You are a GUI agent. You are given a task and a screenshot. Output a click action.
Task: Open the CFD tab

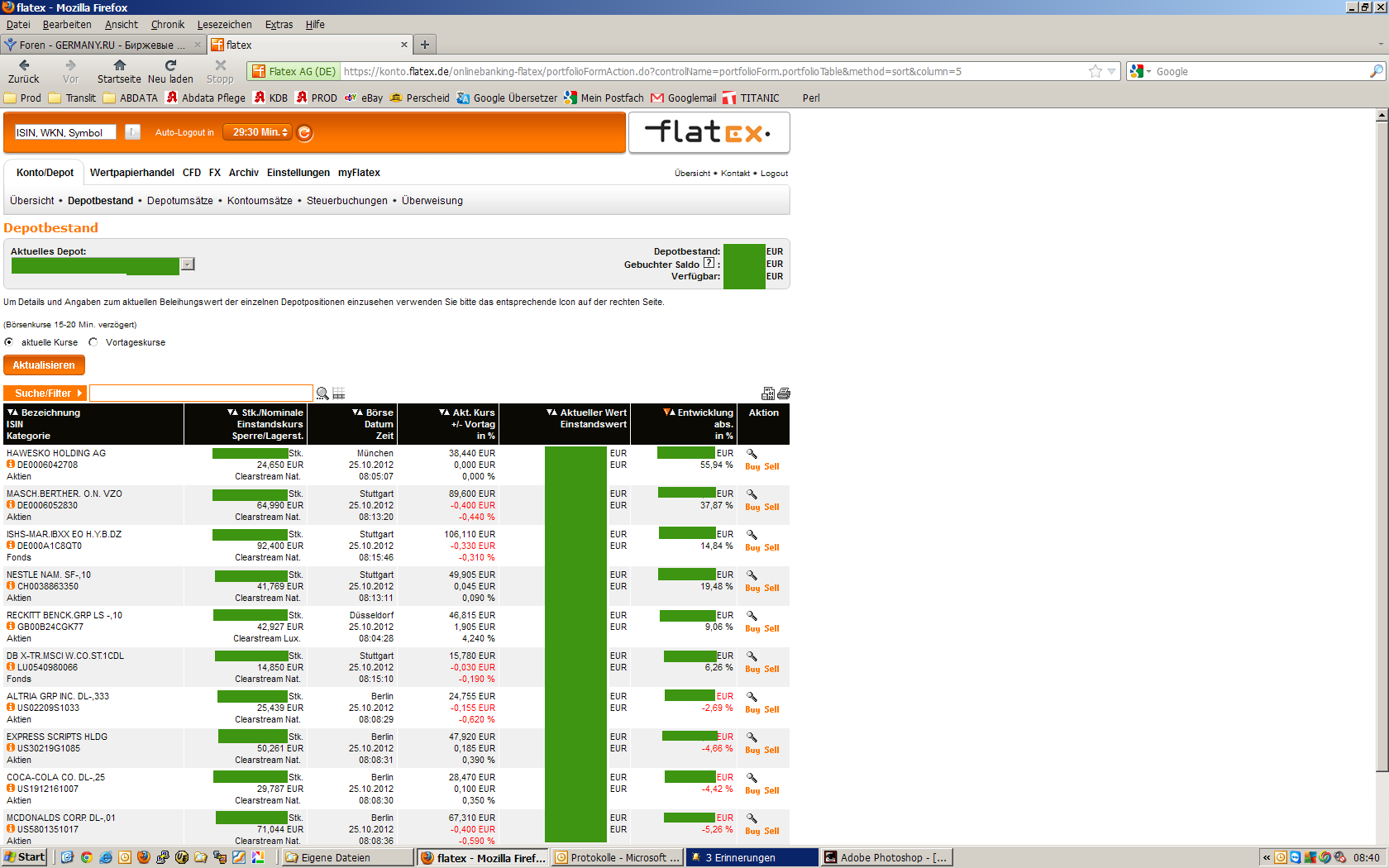[x=192, y=173]
